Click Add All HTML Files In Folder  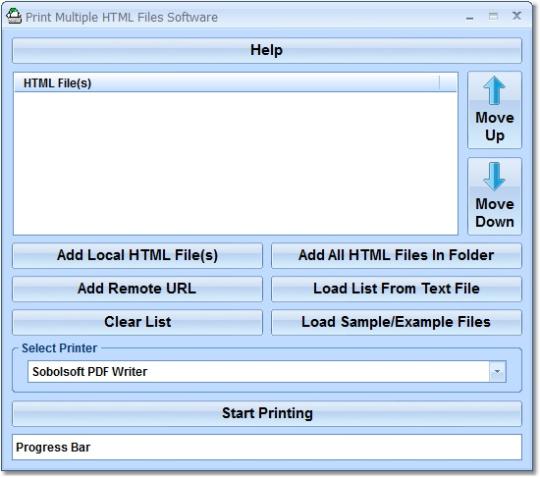396,256
